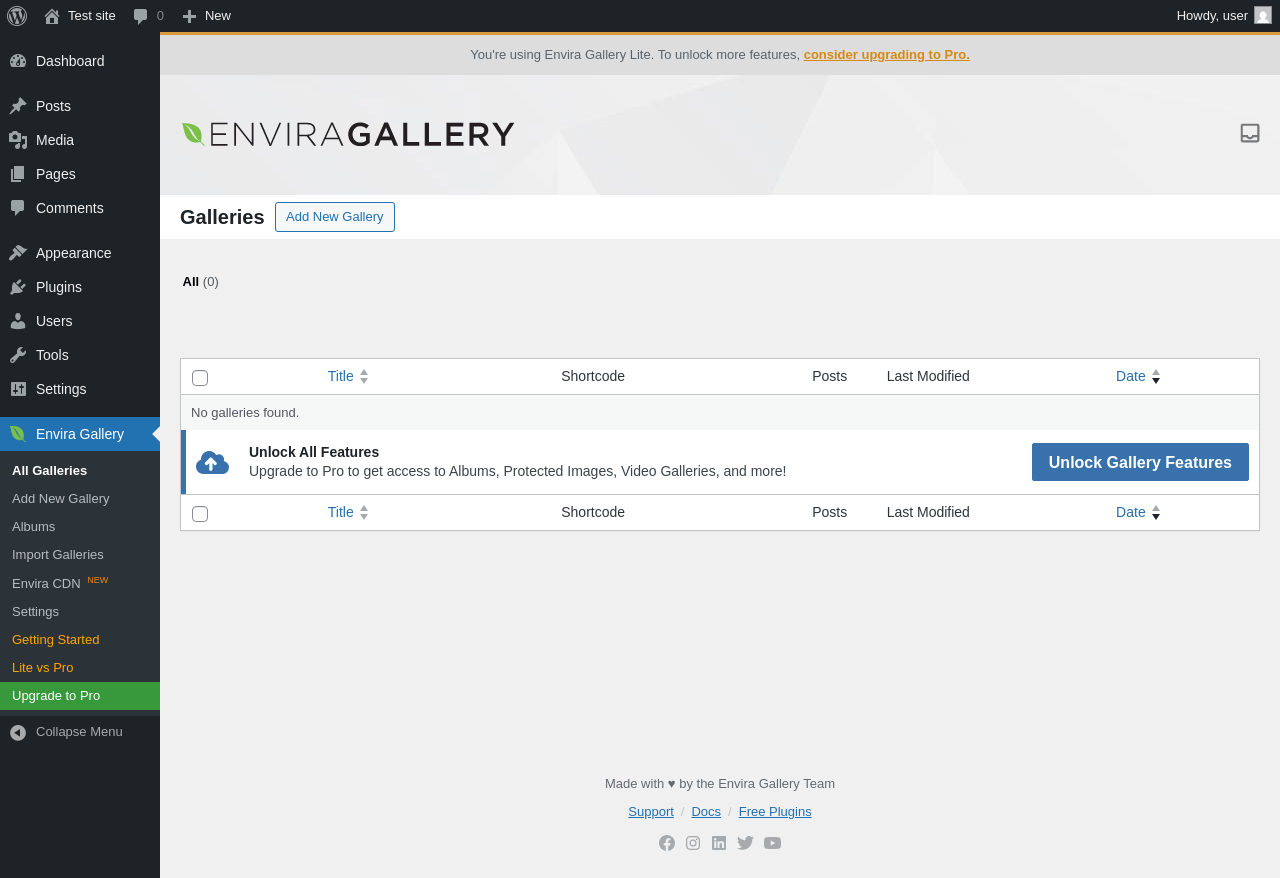Click the Dashboard gauge icon
Image resolution: width=1280 pixels, height=878 pixels.
click(18, 61)
